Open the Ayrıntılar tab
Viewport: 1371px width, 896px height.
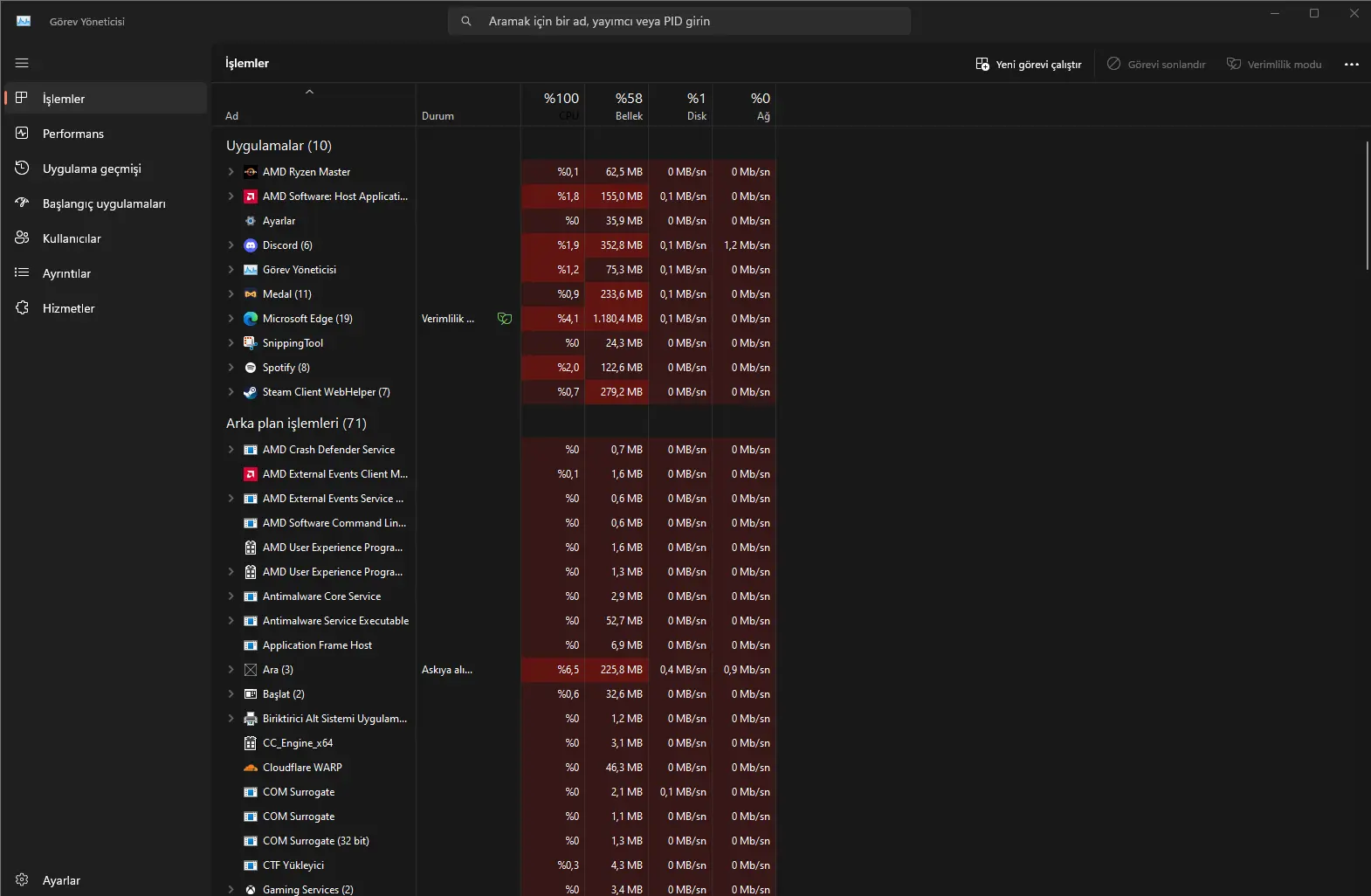[106, 273]
